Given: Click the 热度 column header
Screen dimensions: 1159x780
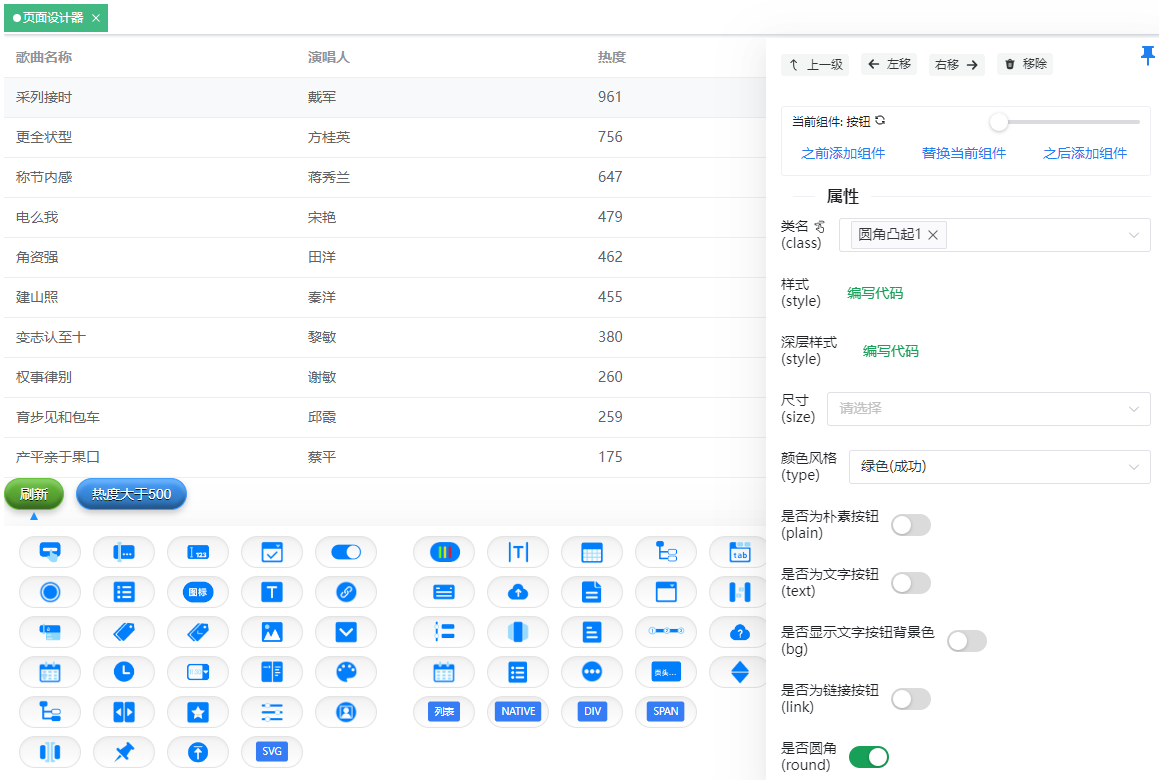Looking at the screenshot, I should (612, 57).
